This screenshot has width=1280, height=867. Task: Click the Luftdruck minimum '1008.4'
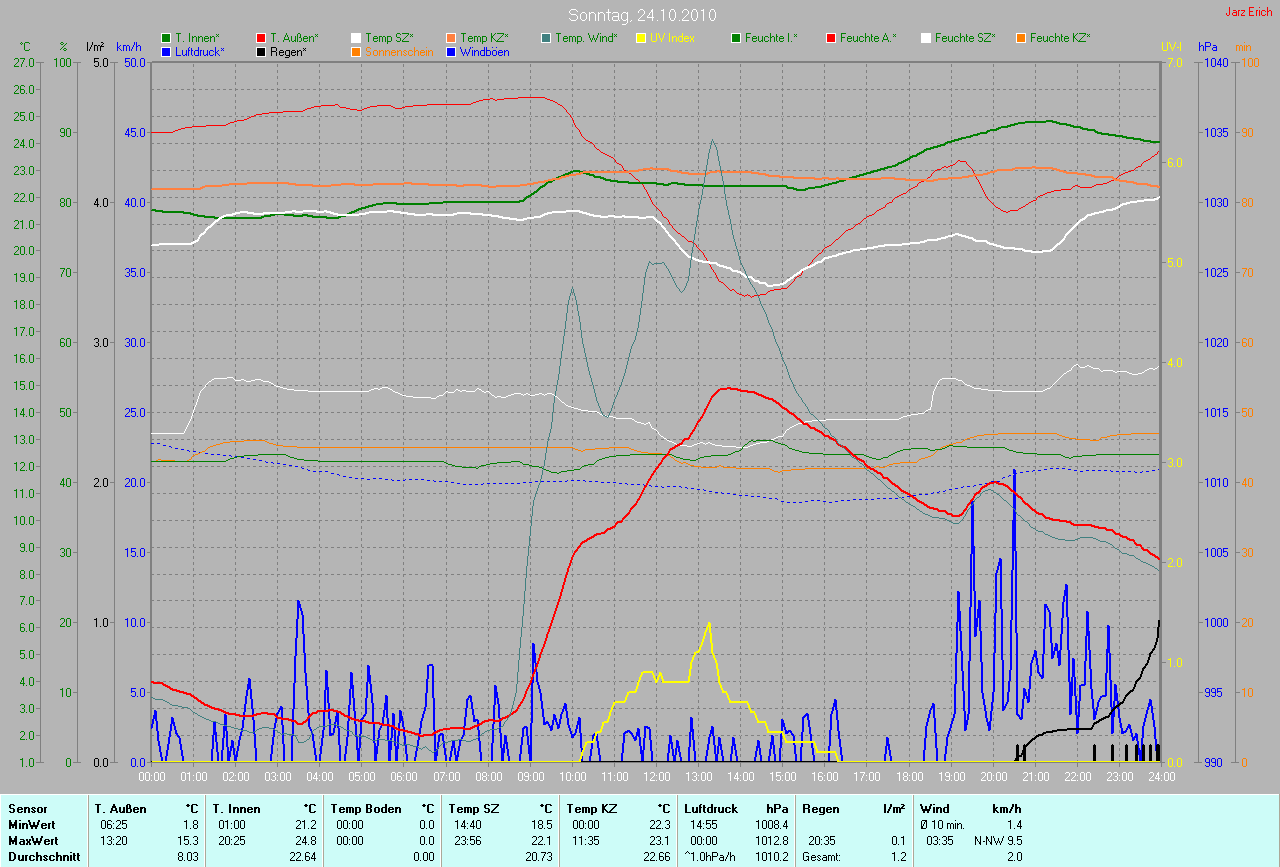tap(772, 824)
